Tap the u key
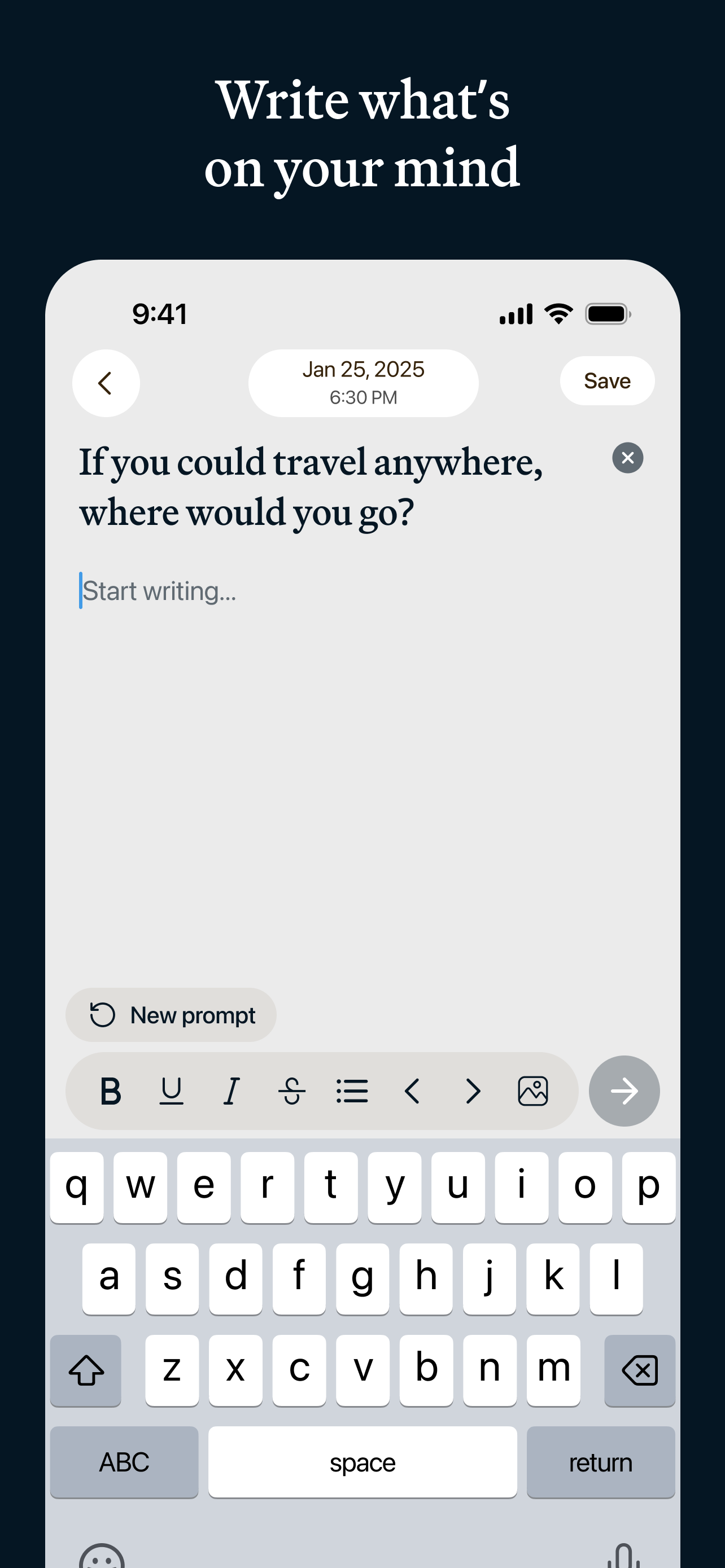This screenshot has width=725, height=1568. [458, 1187]
